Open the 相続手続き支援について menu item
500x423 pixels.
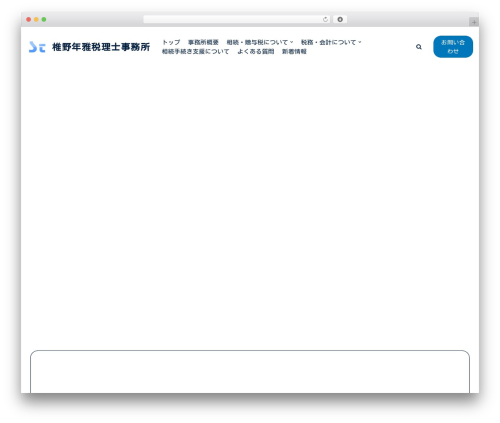click(196, 52)
